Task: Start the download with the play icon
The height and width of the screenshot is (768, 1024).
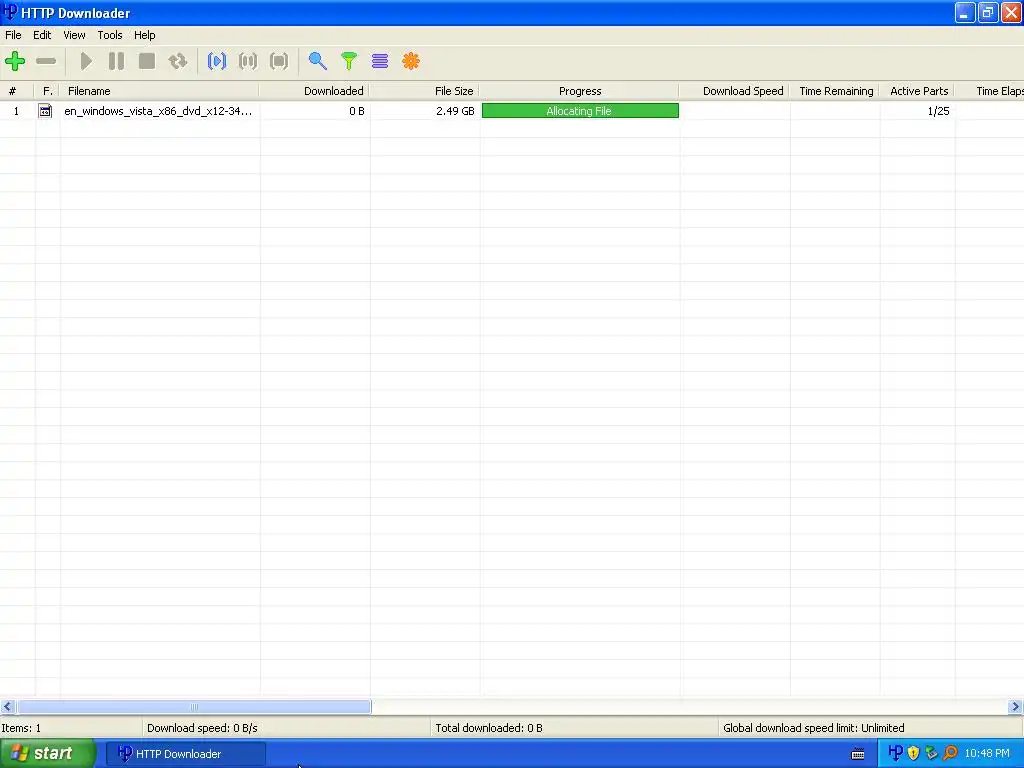Action: [x=86, y=61]
